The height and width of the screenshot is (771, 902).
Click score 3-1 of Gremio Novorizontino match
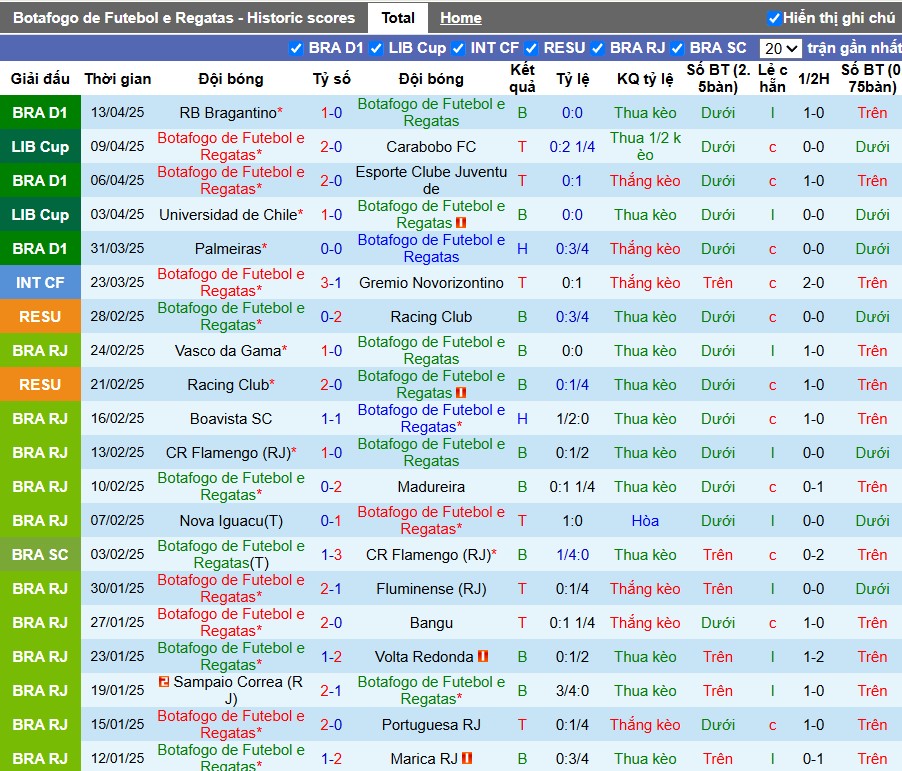[x=331, y=283]
